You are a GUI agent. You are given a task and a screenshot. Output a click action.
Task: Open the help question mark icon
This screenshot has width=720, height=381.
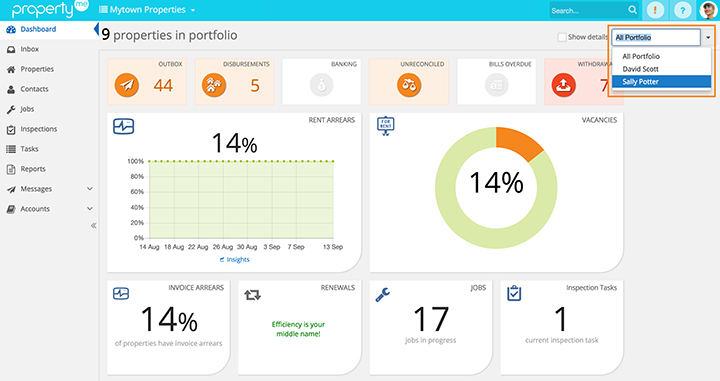click(682, 10)
